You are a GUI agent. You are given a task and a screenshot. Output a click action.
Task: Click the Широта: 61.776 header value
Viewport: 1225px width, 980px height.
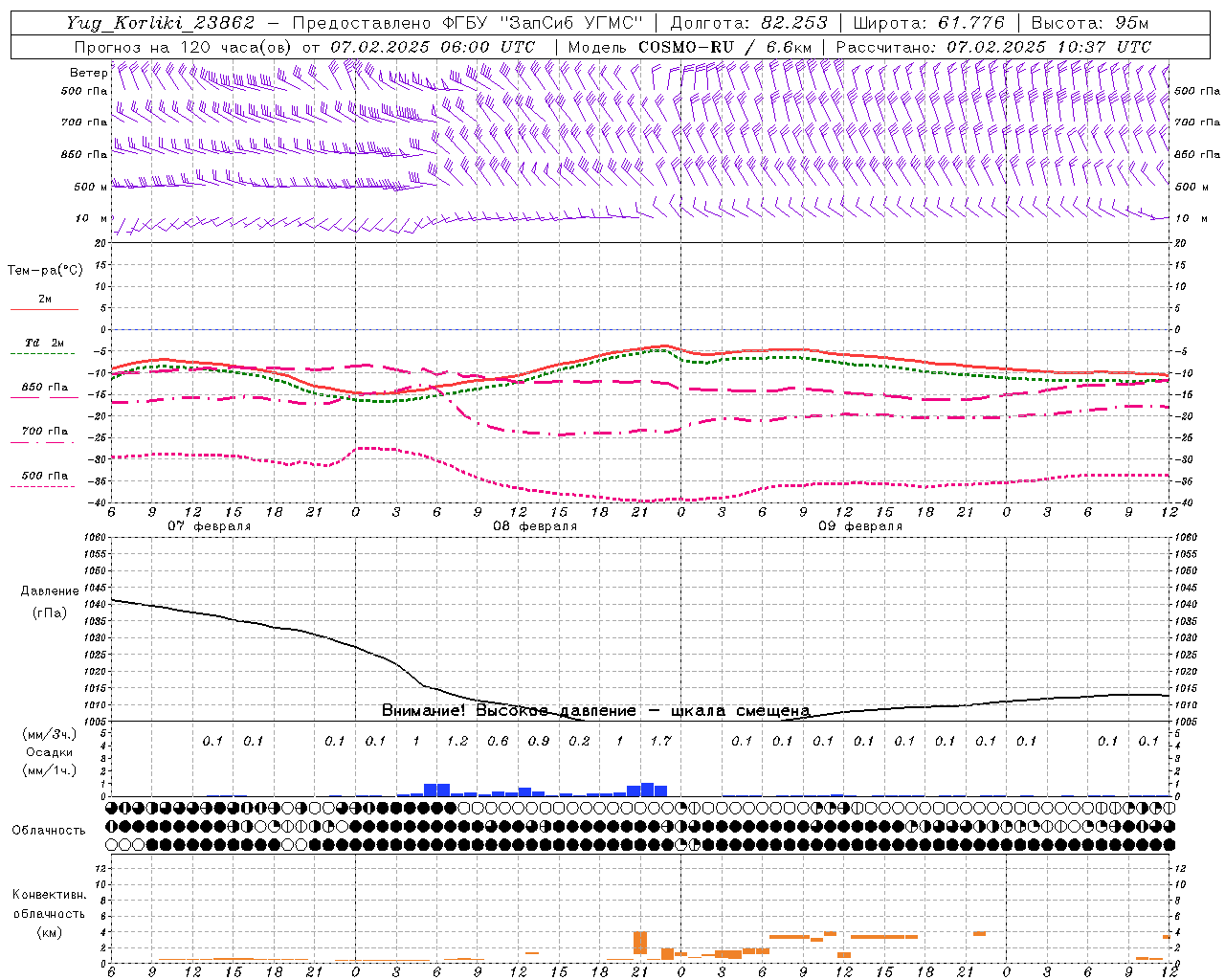coord(928,23)
